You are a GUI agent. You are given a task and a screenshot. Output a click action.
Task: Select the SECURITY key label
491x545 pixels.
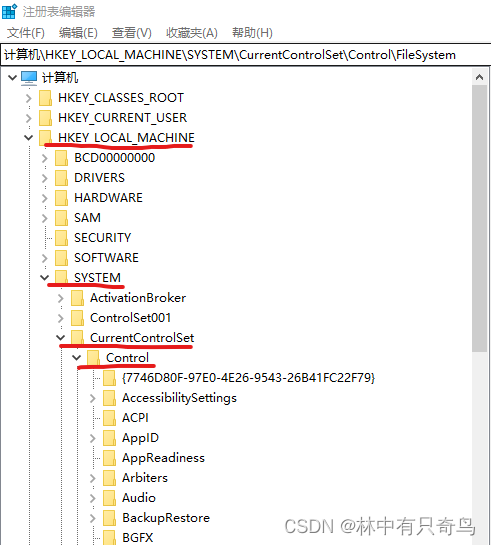(103, 238)
